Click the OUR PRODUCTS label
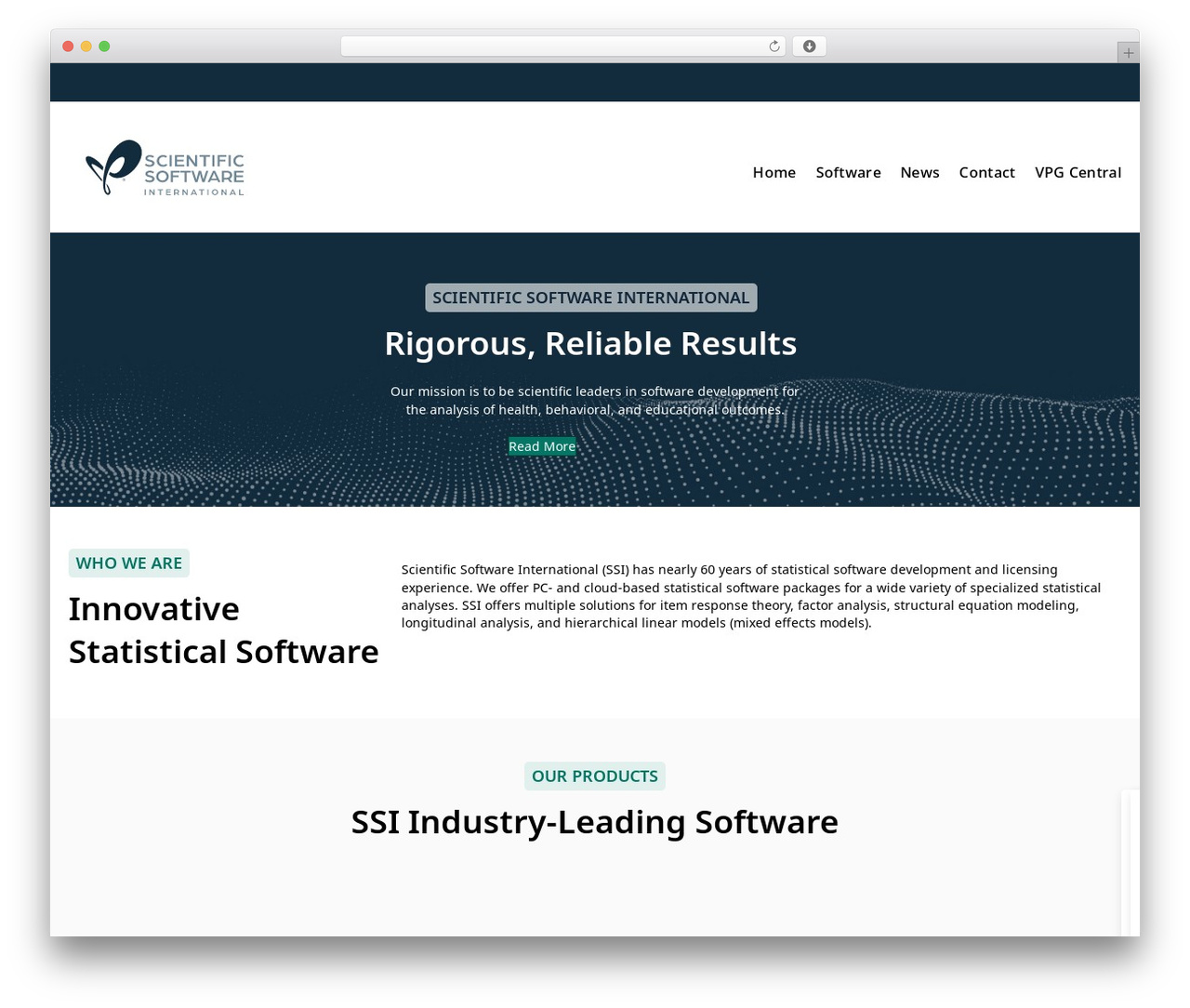Image resolution: width=1190 pixels, height=1008 pixels. [595, 776]
